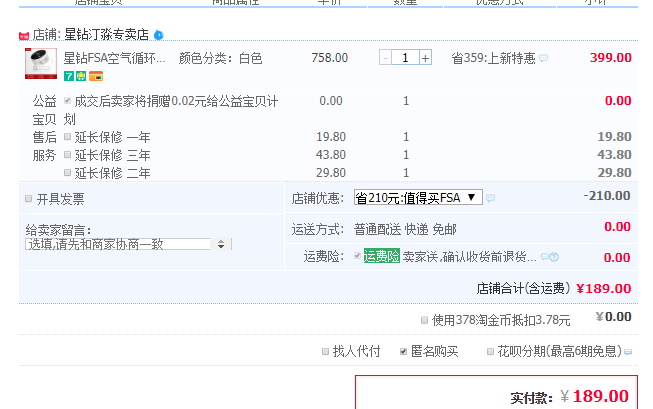
Task: Increase quantity with the plus button
Action: (x=425, y=57)
